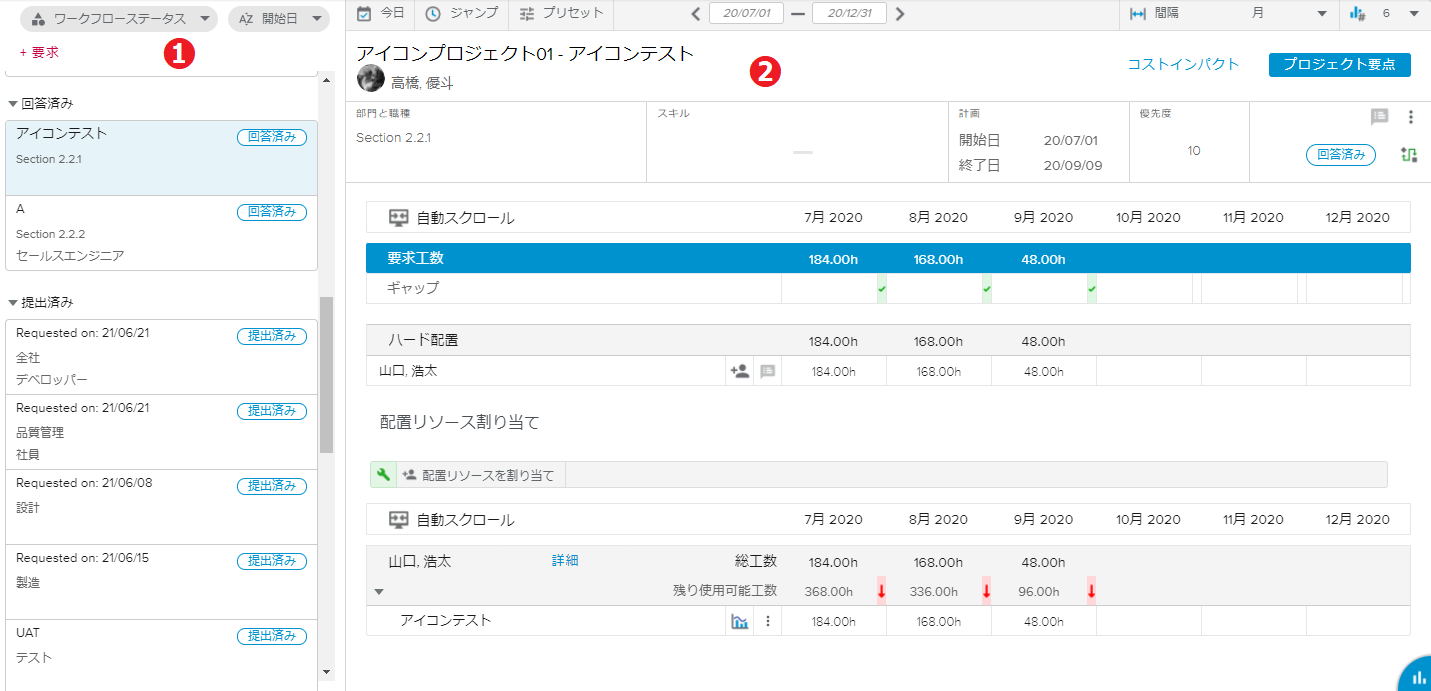This screenshot has height=691, width=1431.
Task: Open the floating chart button at bottom right
Action: tap(1417, 677)
